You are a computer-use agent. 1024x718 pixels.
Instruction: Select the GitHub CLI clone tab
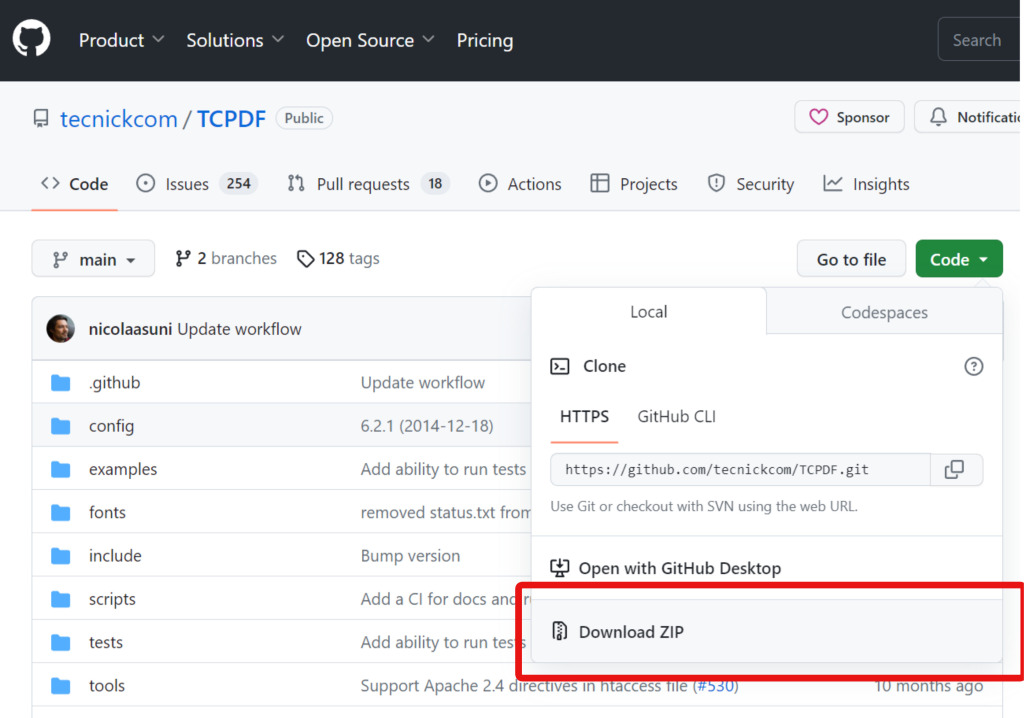(676, 416)
